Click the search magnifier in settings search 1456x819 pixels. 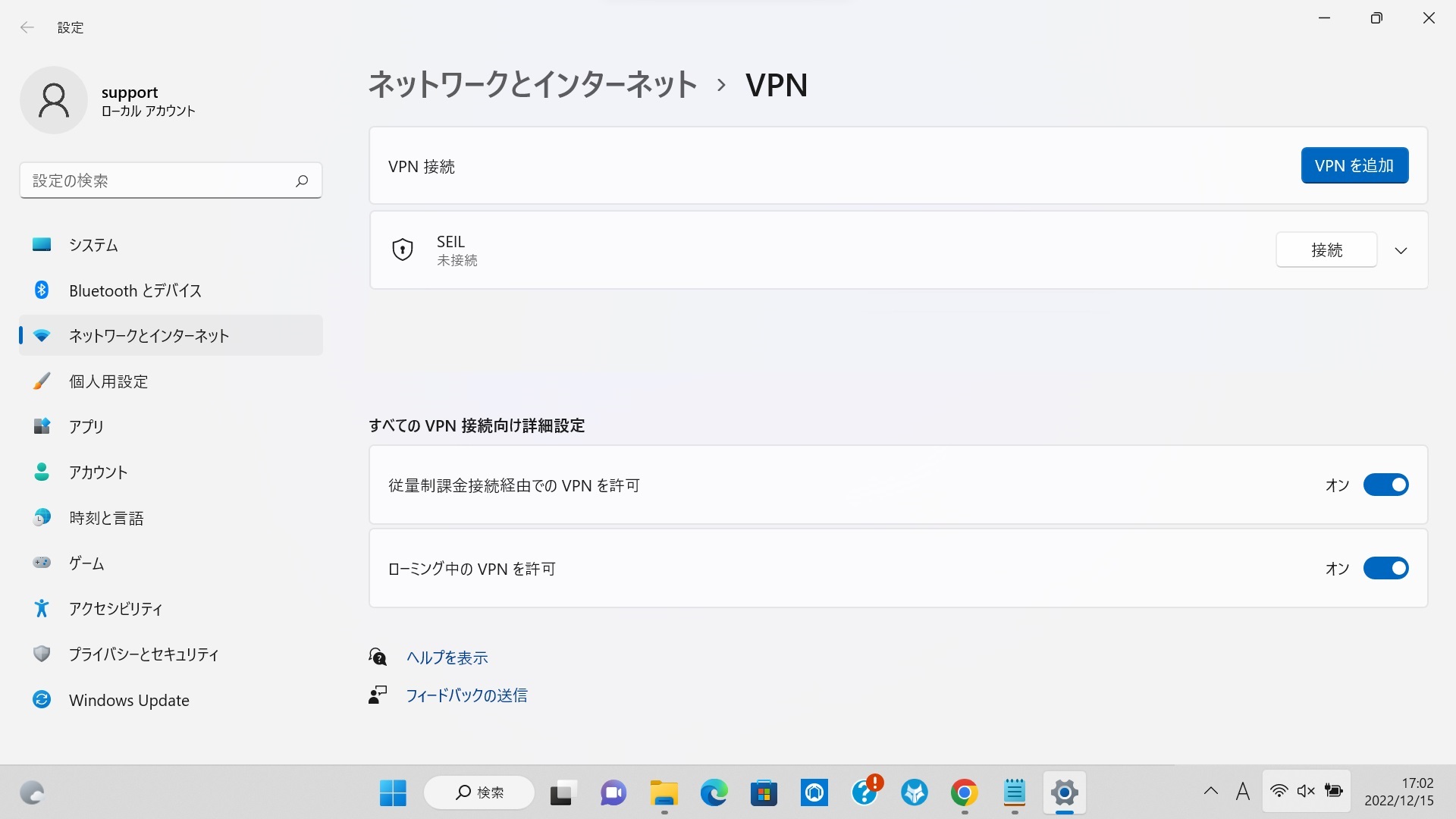click(302, 180)
